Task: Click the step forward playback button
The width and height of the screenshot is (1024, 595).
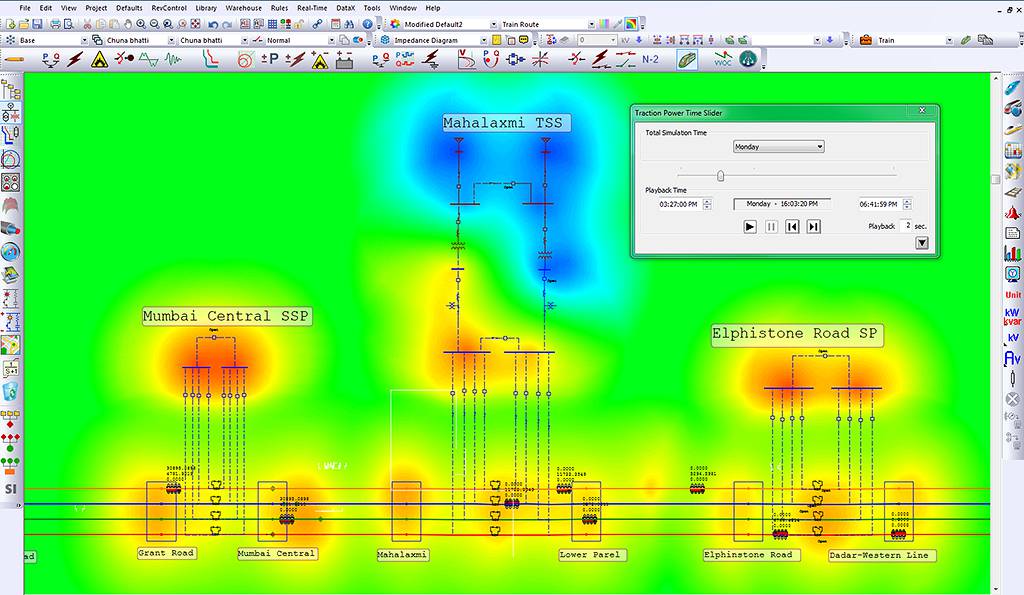Action: click(813, 227)
